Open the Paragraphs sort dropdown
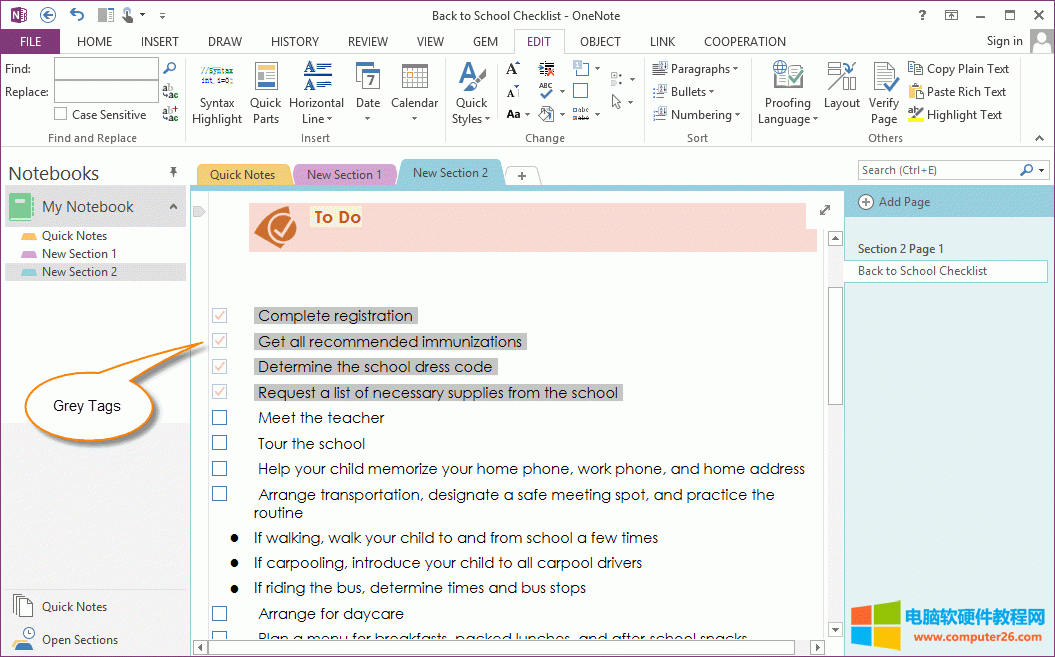 [696, 69]
